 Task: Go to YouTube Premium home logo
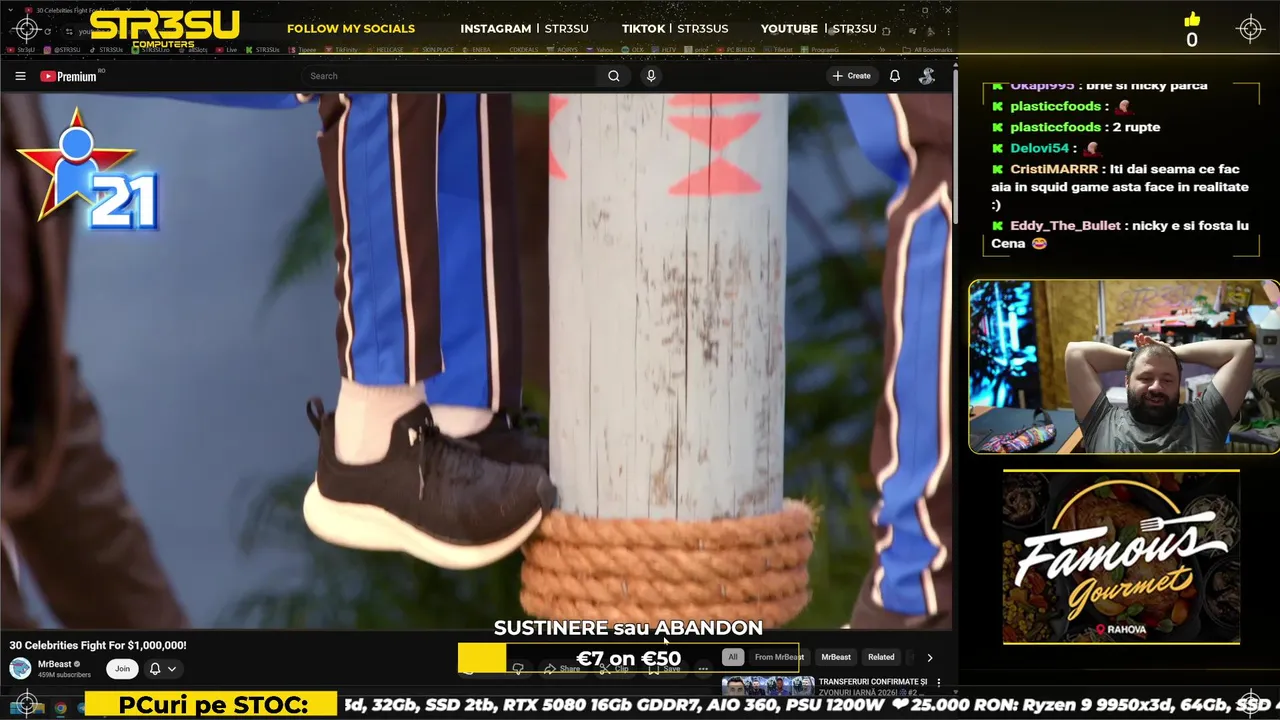pyautogui.click(x=68, y=76)
